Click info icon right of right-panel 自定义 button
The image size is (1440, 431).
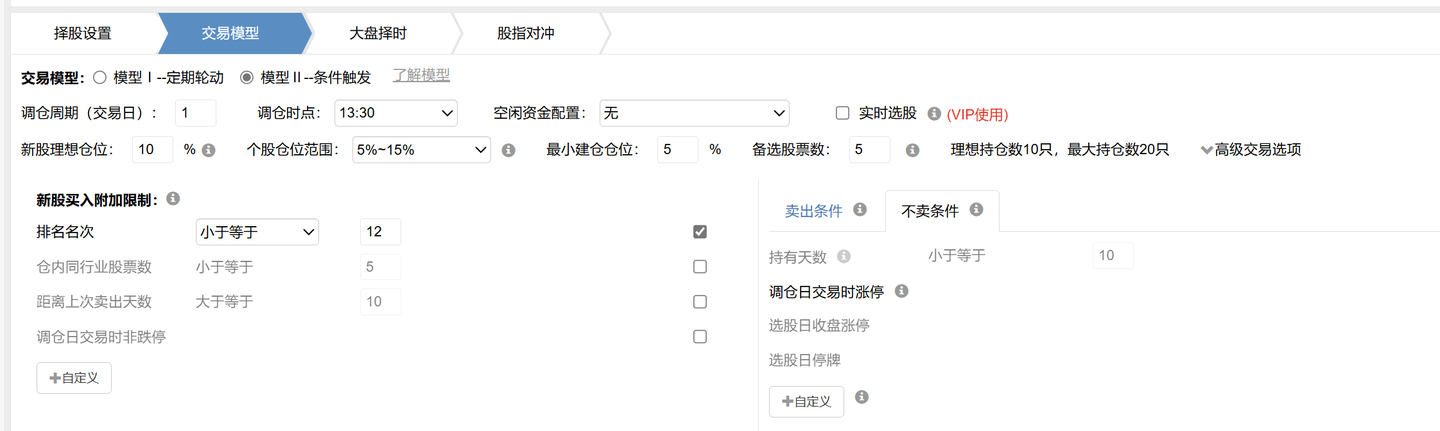[862, 397]
